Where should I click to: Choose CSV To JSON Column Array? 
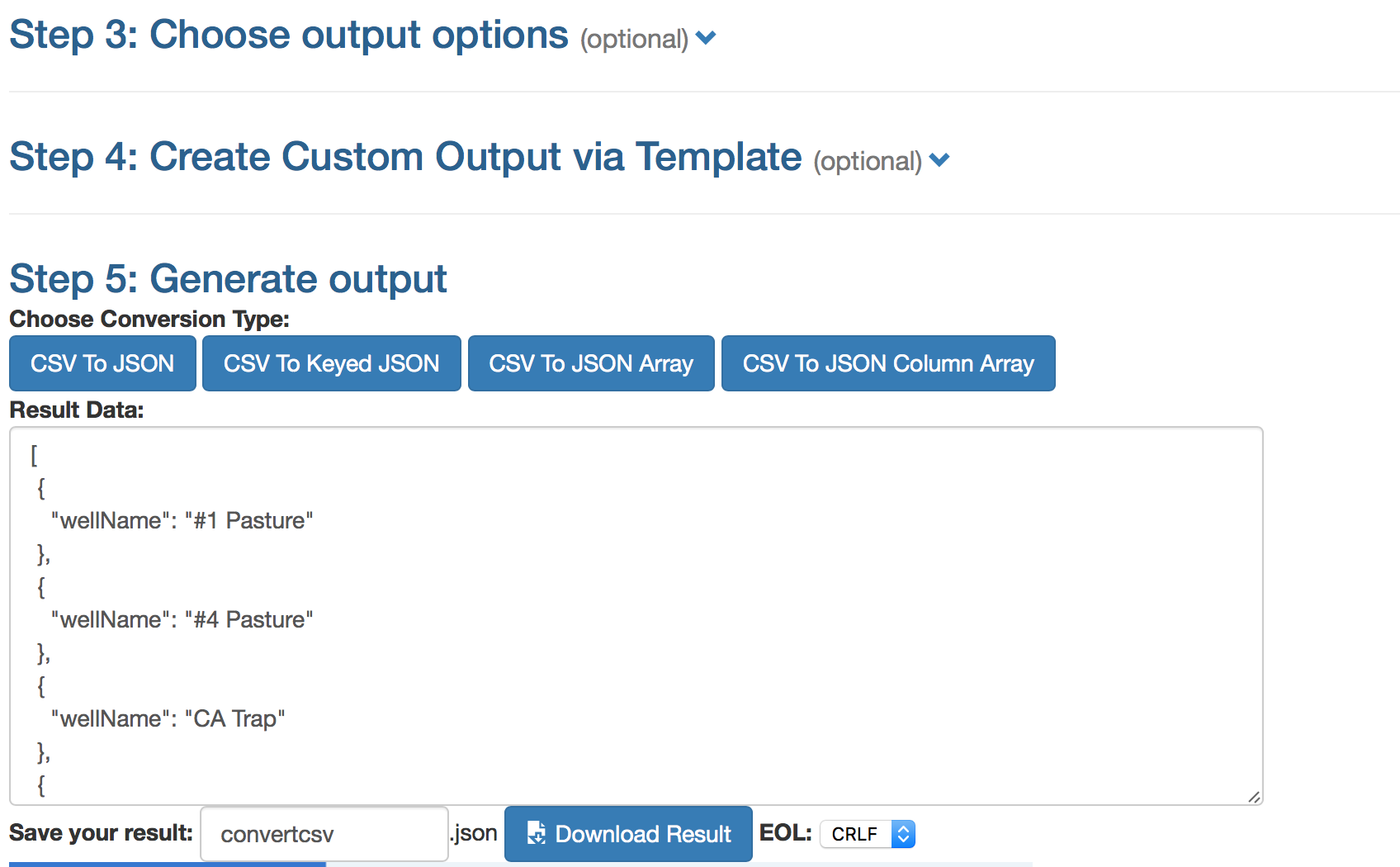click(887, 363)
